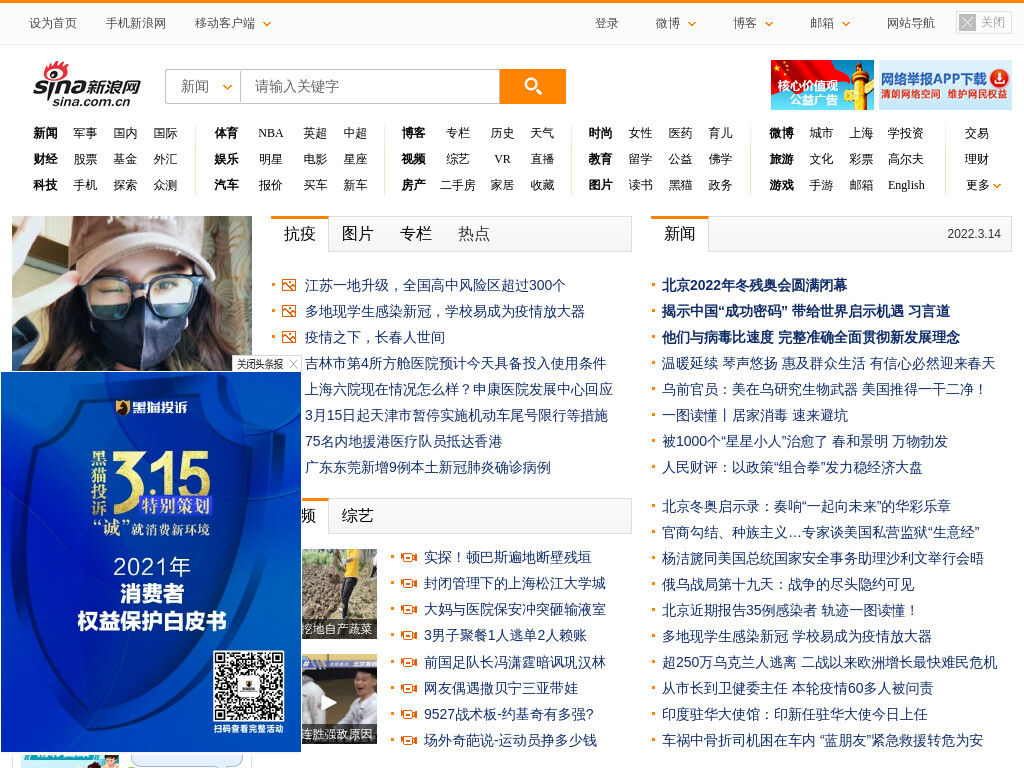This screenshot has width=1024, height=768.
Task: Expand the 博客 dropdown in top bar
Action: coord(752,24)
